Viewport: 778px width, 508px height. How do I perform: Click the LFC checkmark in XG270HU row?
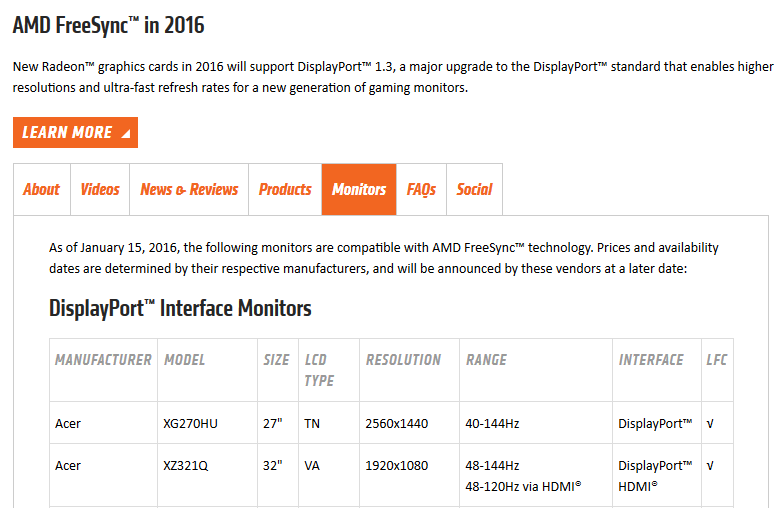[x=710, y=424]
